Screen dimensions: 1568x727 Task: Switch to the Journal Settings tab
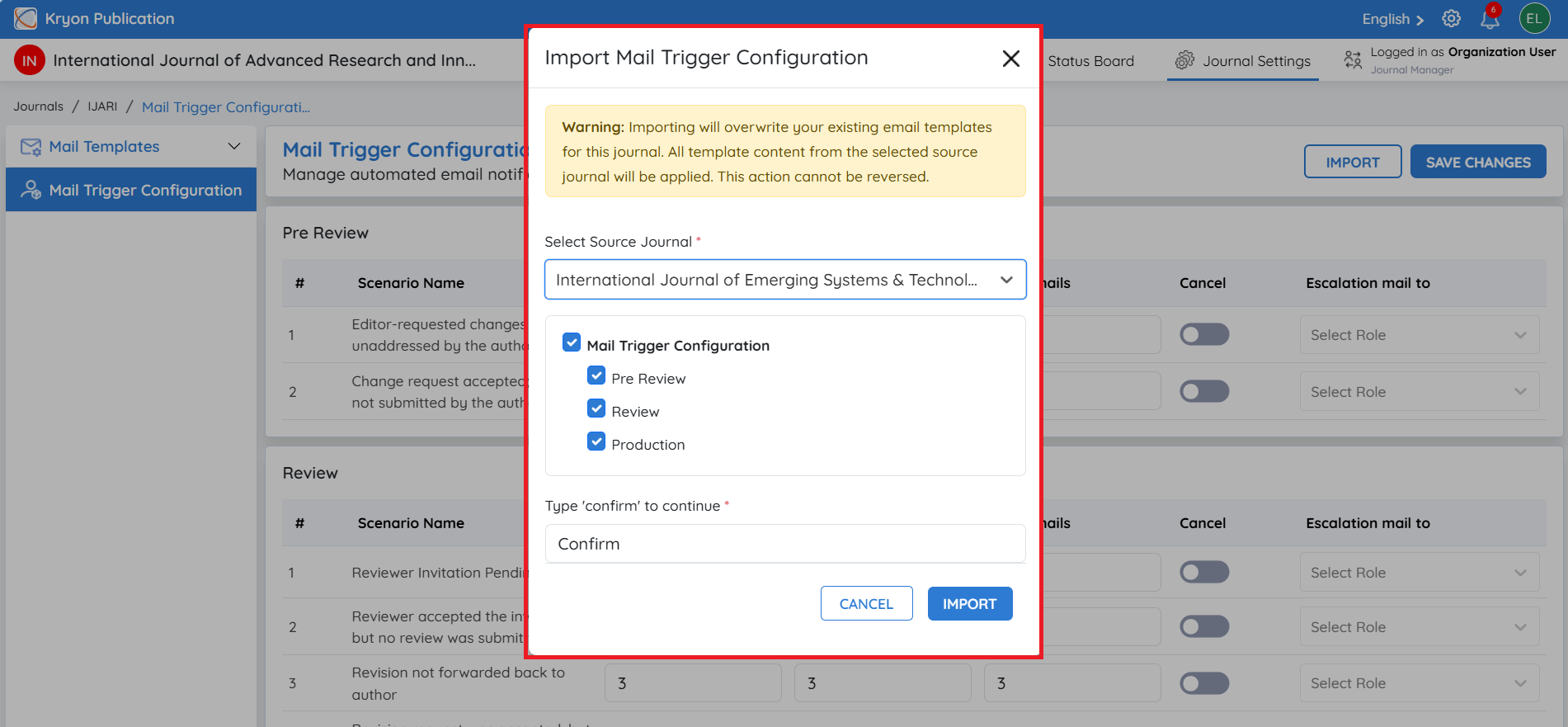tap(1243, 61)
